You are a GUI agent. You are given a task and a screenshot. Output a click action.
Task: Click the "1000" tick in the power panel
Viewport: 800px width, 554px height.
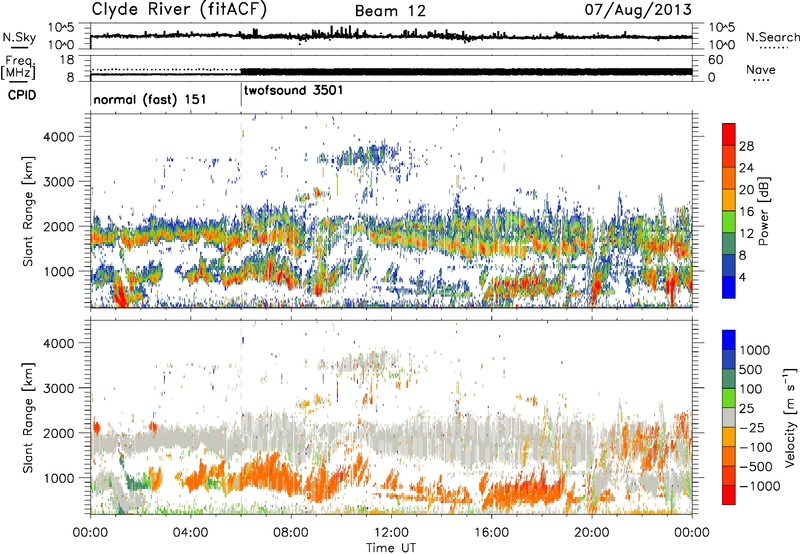(x=59, y=271)
